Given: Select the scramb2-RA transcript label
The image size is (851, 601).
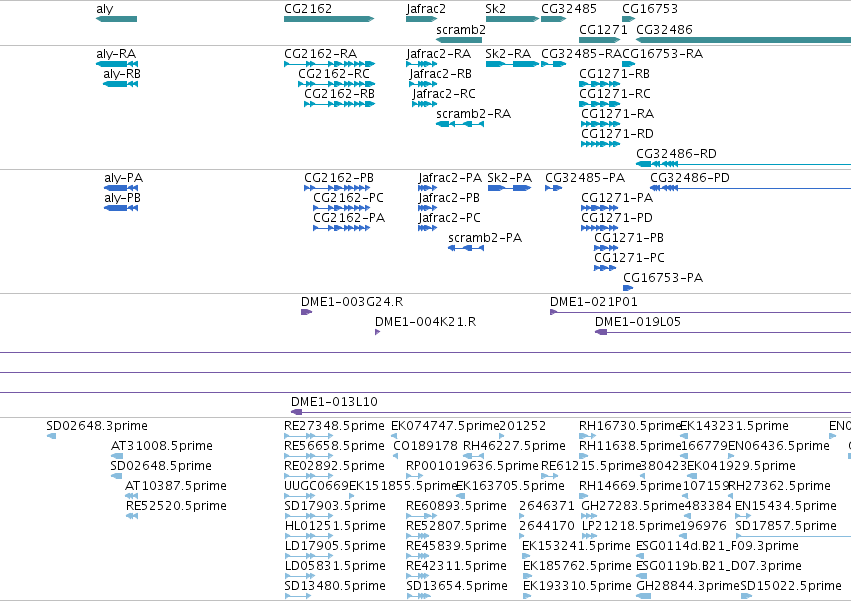Looking at the screenshot, I should (474, 114).
